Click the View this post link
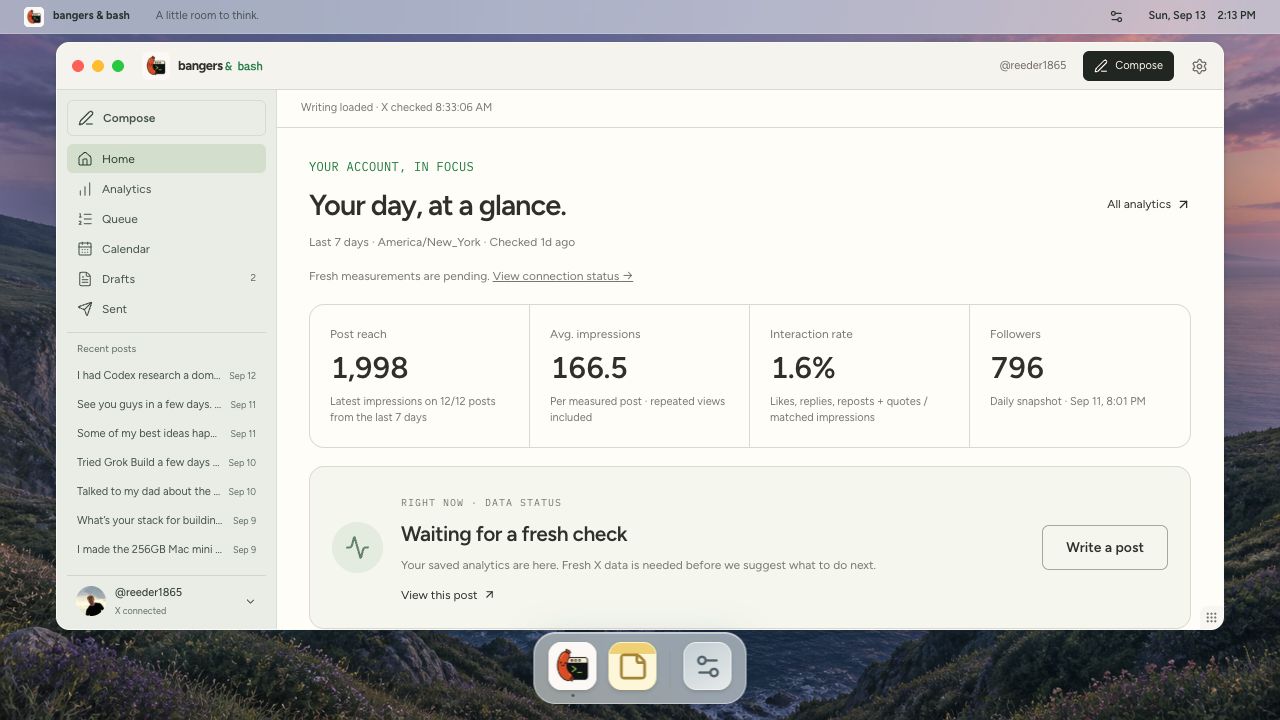 (x=448, y=595)
